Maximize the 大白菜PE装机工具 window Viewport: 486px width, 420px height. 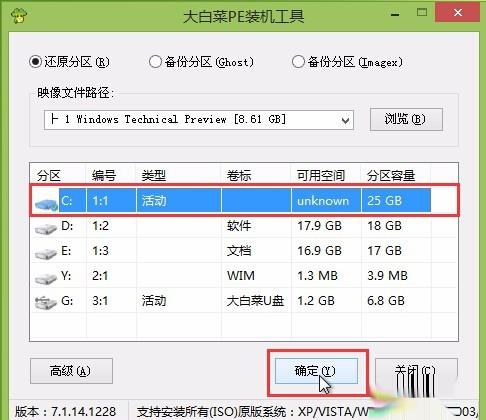(x=422, y=13)
